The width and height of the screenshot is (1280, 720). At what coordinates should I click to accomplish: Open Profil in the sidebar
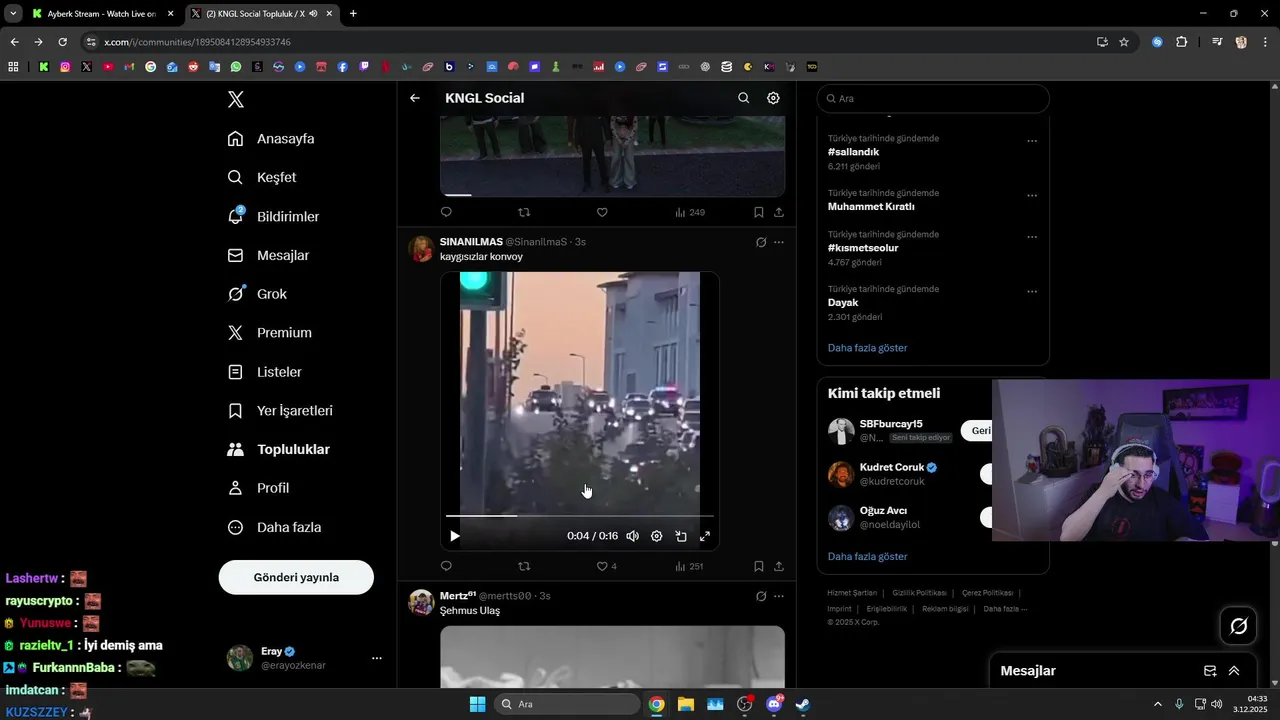pos(258,488)
